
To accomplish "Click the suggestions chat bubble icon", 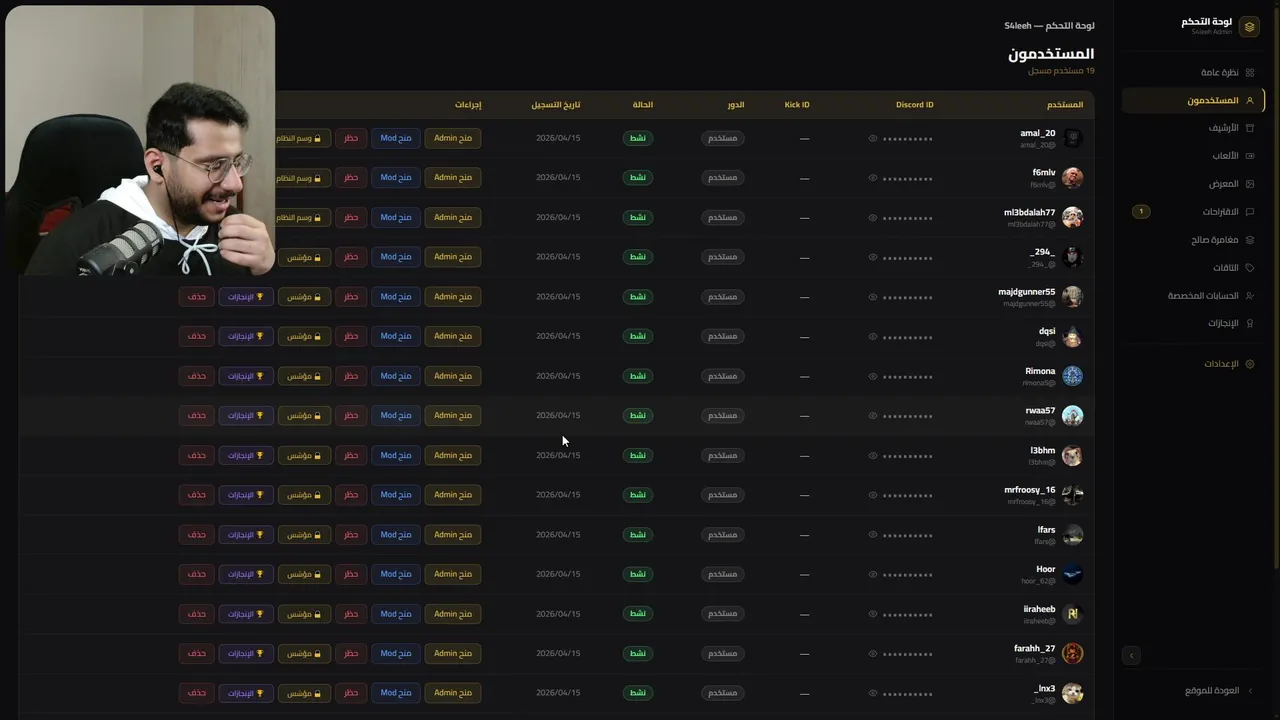I will tap(1249, 212).
